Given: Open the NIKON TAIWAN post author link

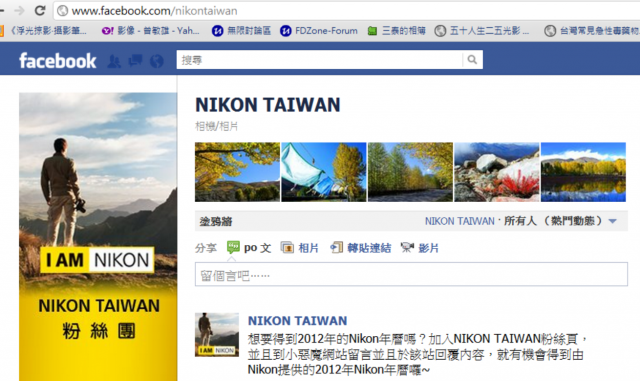Looking at the screenshot, I should point(298,321).
